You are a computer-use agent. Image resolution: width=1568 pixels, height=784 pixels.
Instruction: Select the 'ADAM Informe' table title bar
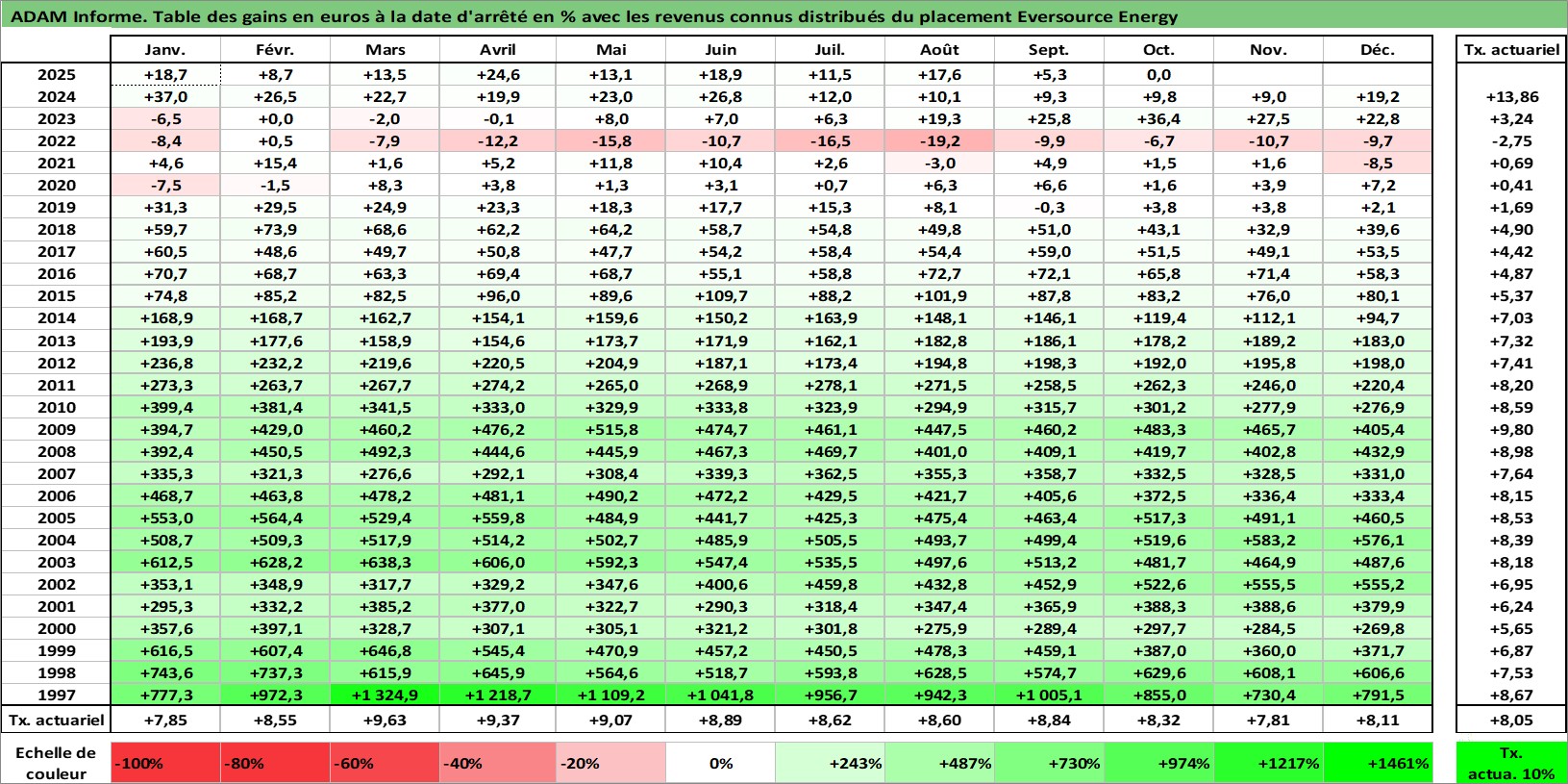tap(784, 15)
